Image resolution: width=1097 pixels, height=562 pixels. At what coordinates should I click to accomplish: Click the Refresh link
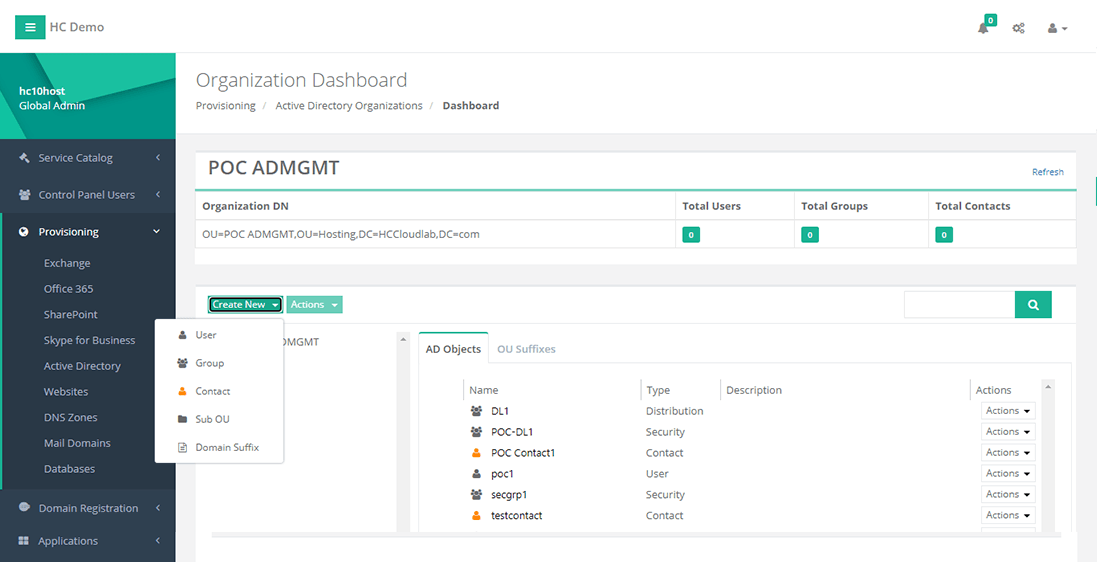(1047, 172)
